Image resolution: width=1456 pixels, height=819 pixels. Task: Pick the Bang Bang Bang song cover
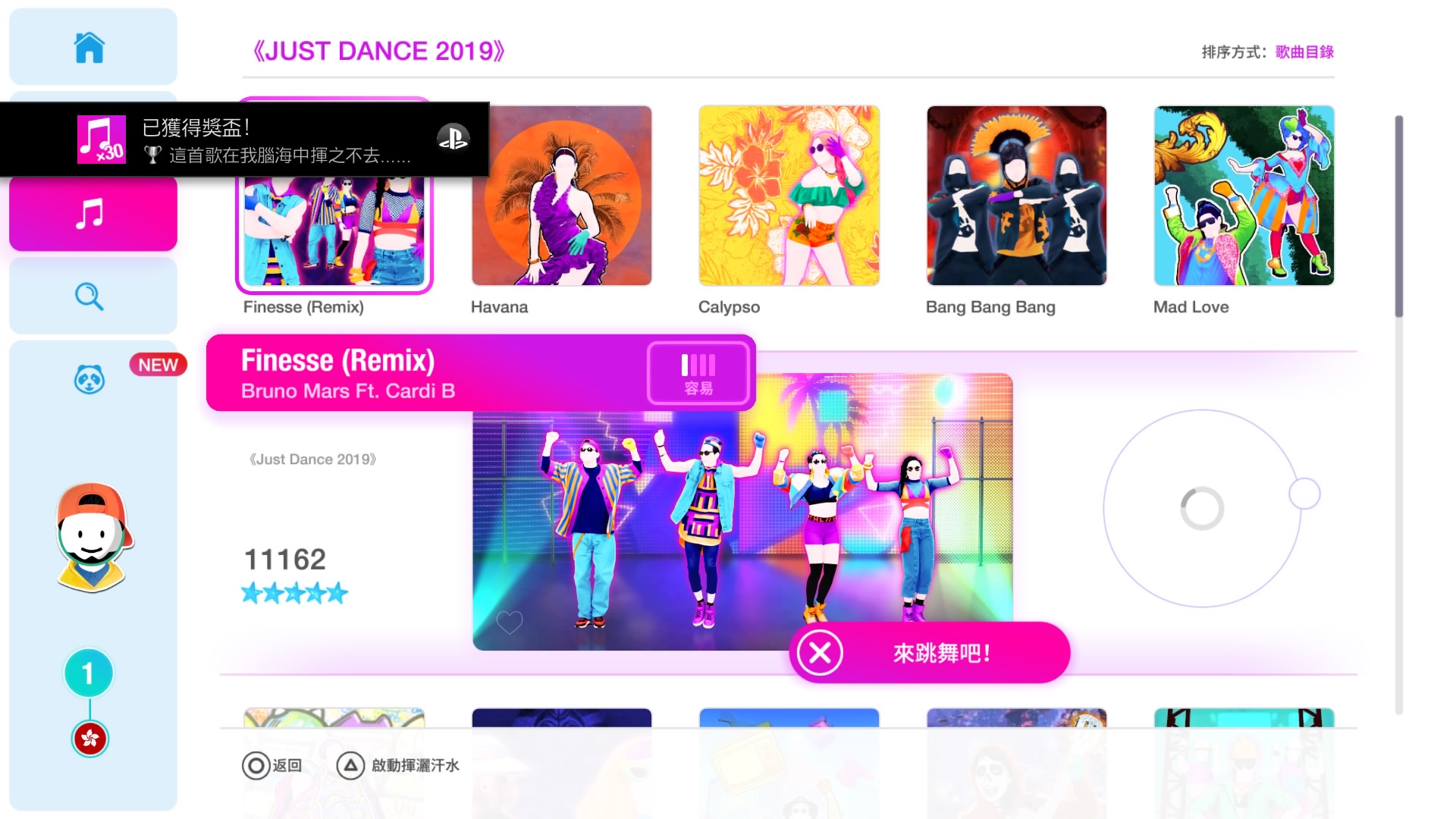point(1017,196)
